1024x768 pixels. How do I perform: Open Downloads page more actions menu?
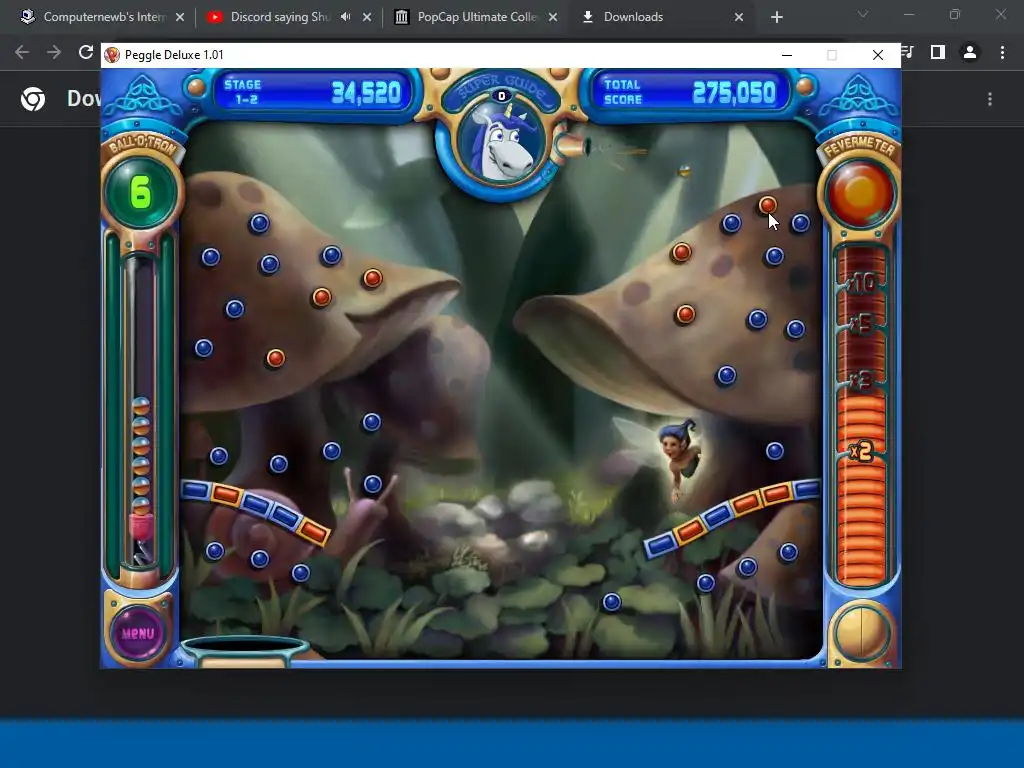990,99
